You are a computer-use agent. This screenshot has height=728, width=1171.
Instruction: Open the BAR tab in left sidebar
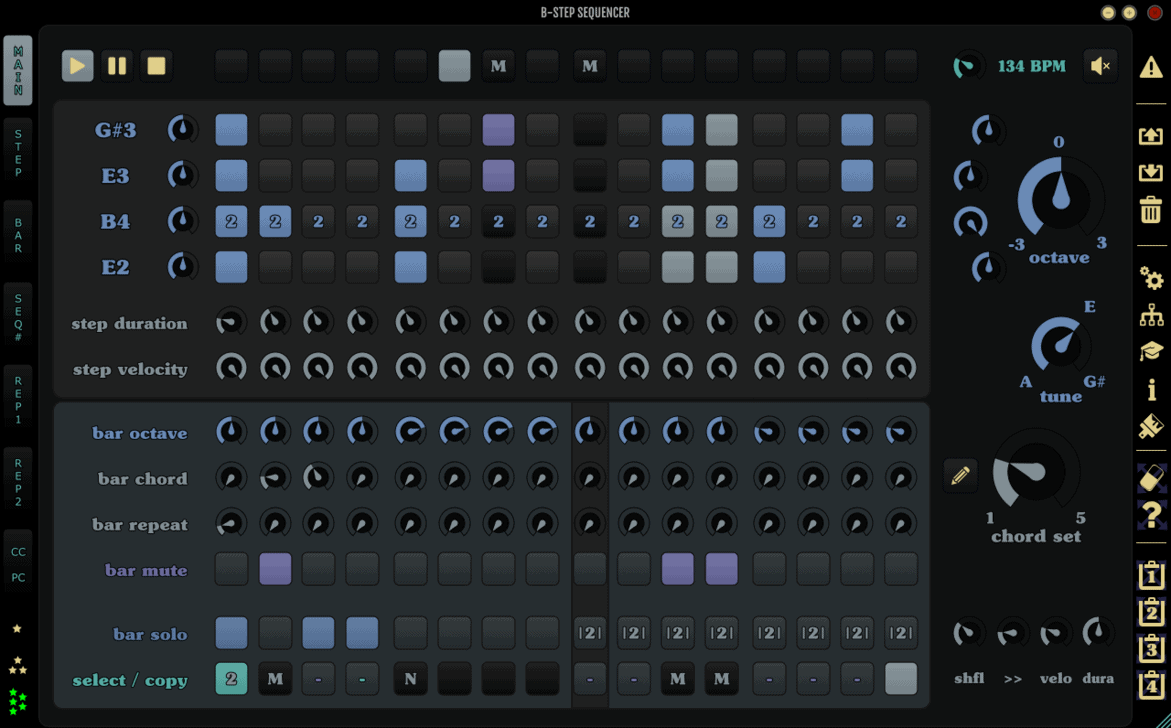click(x=18, y=235)
